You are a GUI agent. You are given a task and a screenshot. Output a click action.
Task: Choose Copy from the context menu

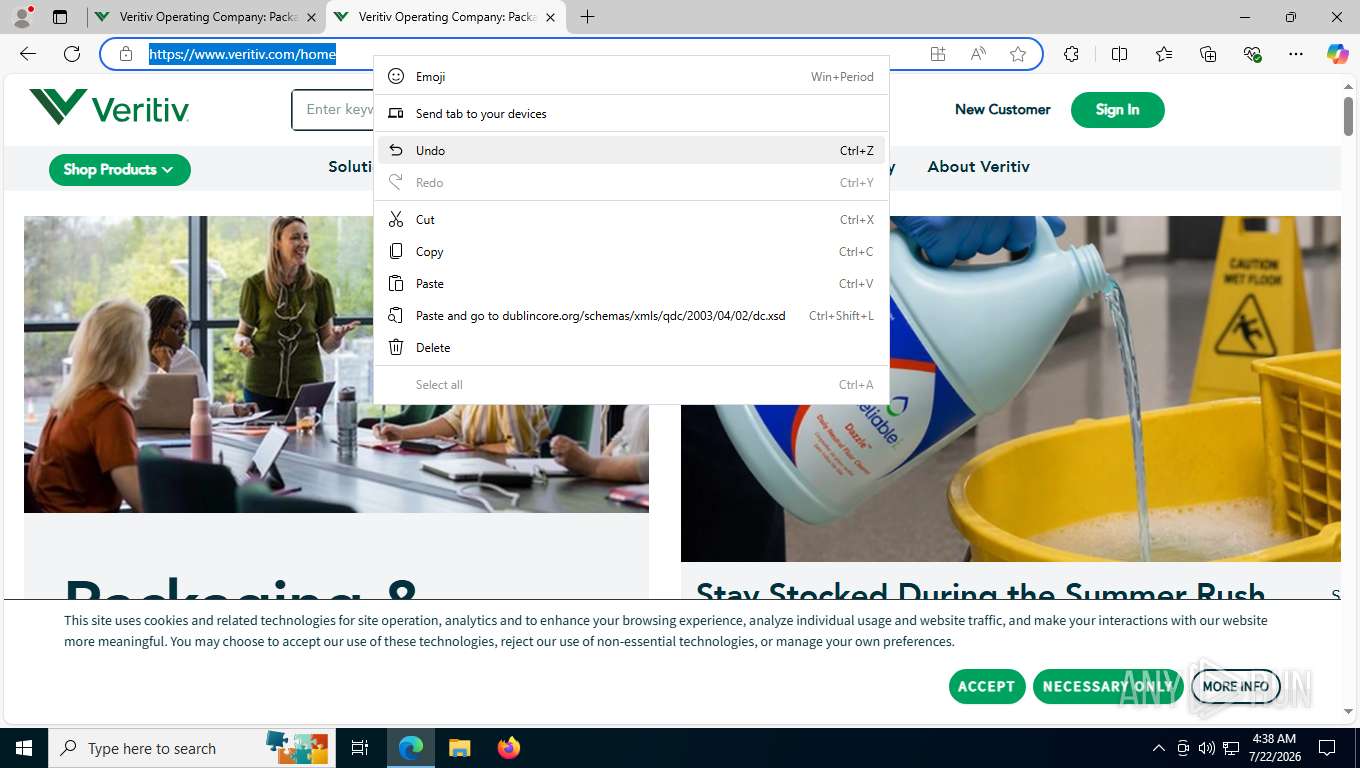[631, 252]
